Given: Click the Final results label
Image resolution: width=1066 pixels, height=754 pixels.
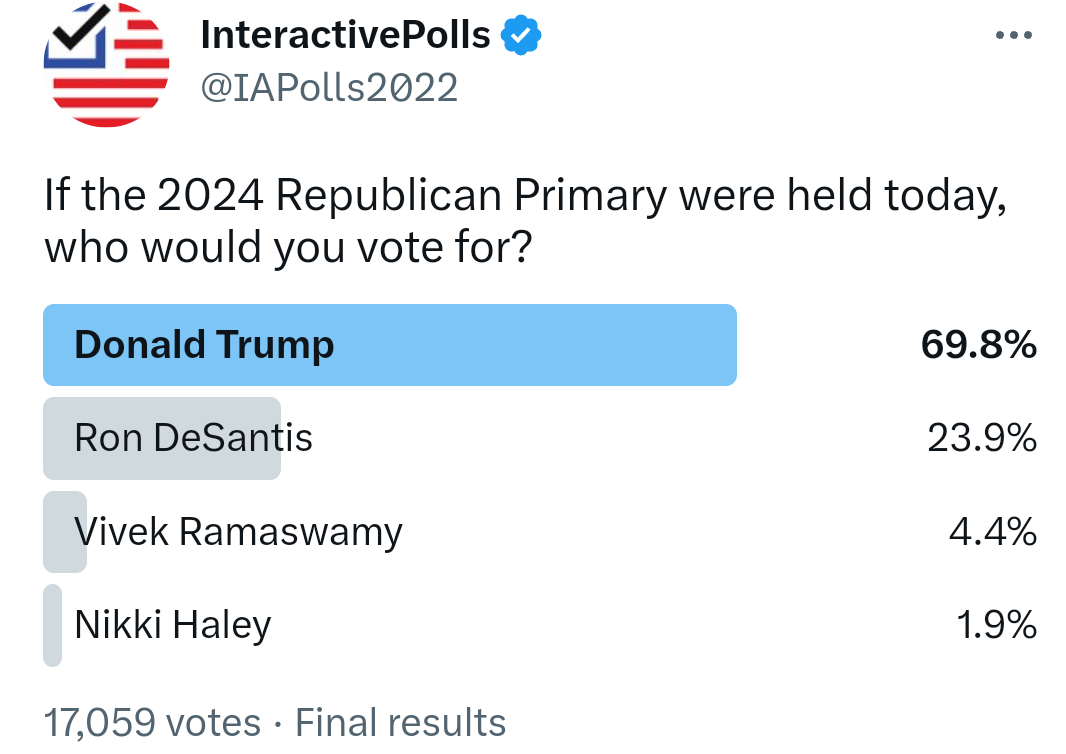Looking at the screenshot, I should (x=400, y=723).
